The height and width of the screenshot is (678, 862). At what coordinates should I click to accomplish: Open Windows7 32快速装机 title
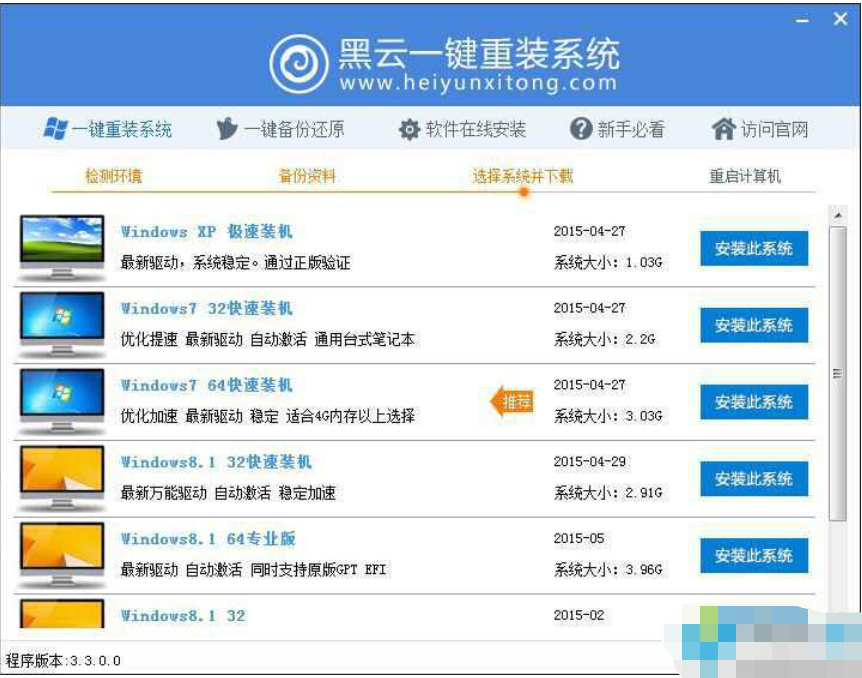(x=207, y=308)
